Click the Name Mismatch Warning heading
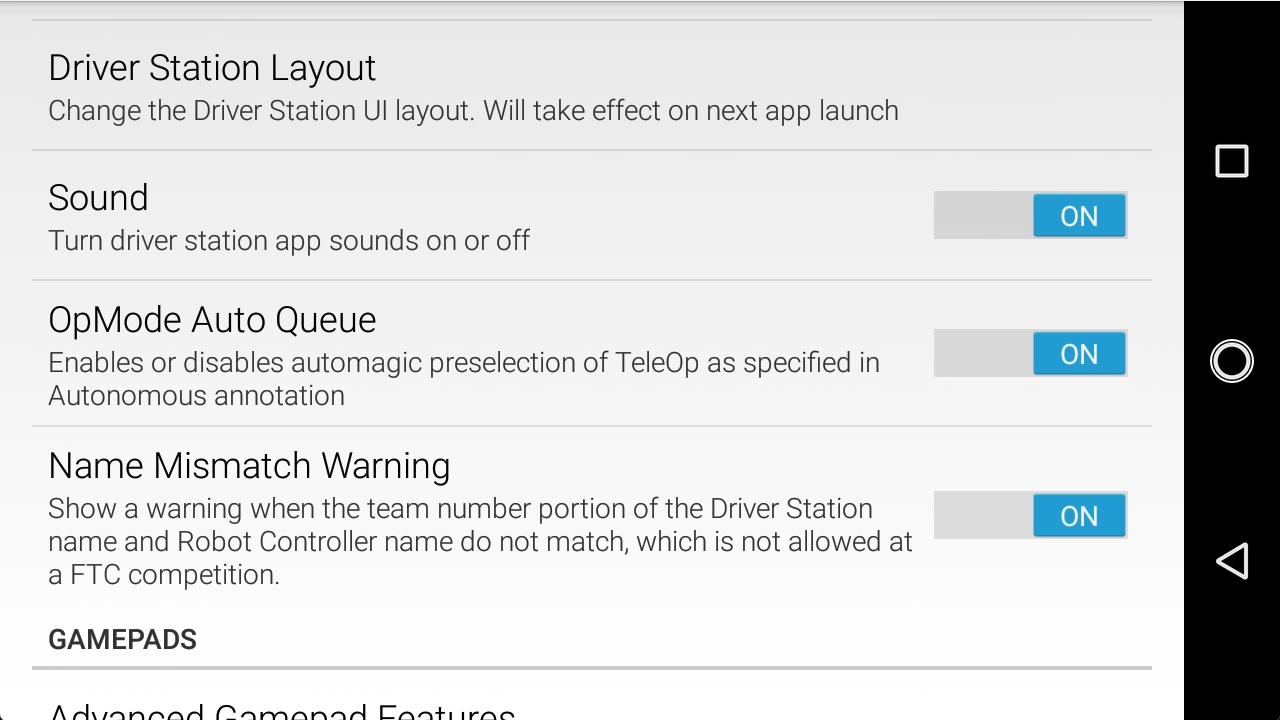 pos(249,466)
